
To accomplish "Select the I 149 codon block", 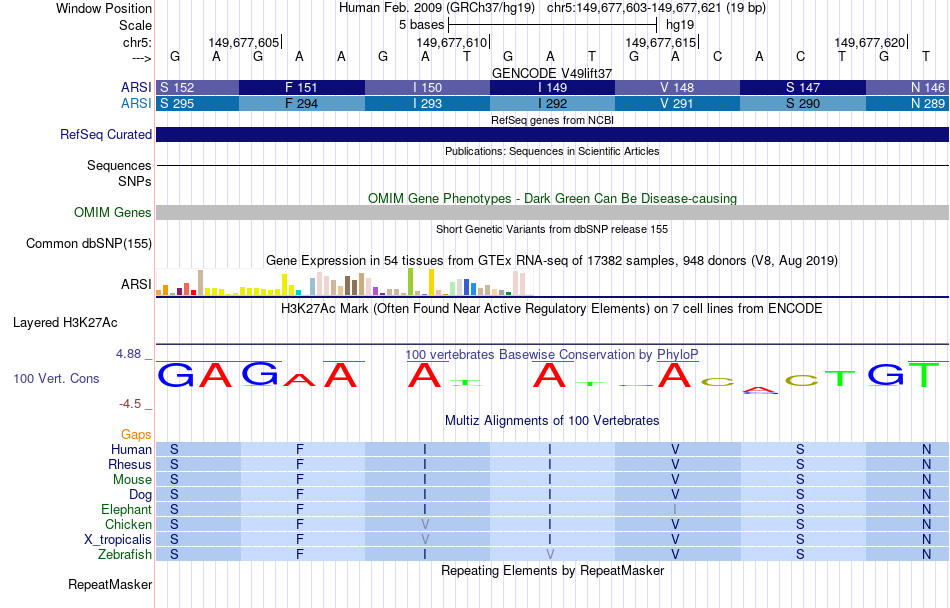I will click(552, 87).
